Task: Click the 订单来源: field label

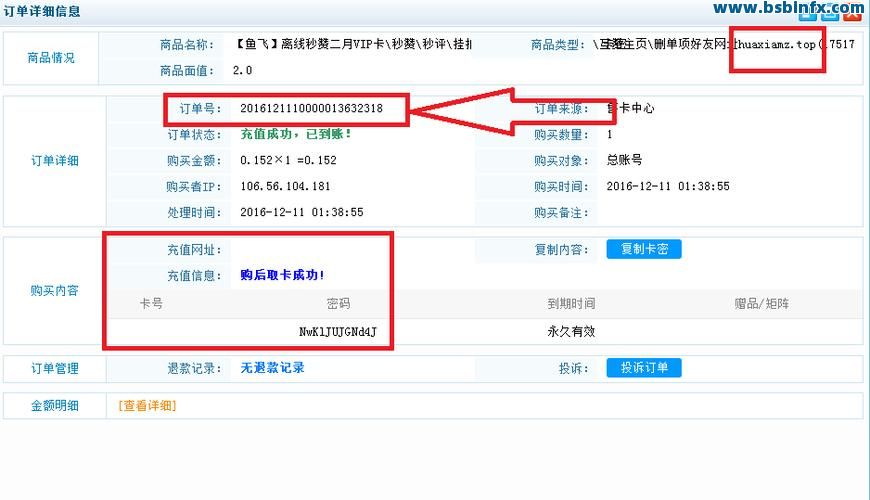Action: click(x=561, y=108)
